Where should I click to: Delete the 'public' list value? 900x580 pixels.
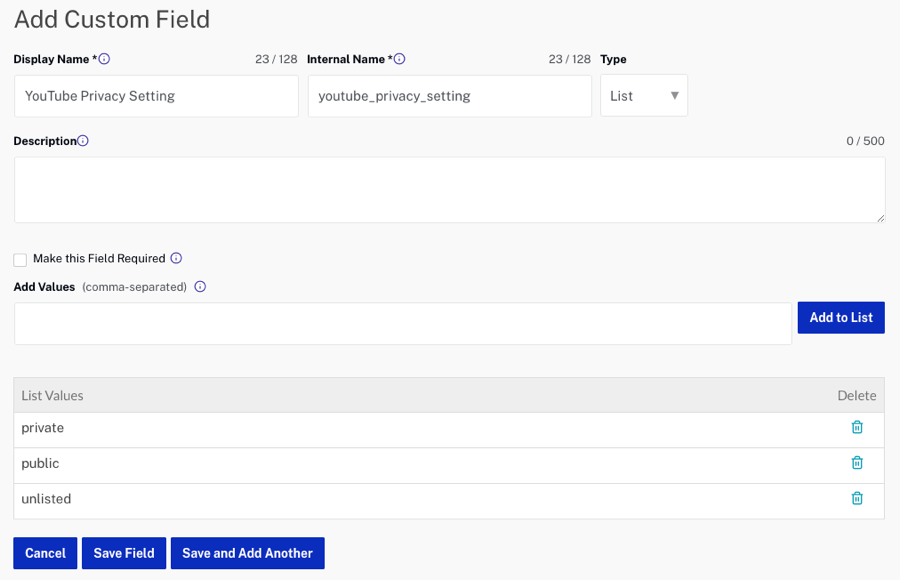[x=857, y=463]
